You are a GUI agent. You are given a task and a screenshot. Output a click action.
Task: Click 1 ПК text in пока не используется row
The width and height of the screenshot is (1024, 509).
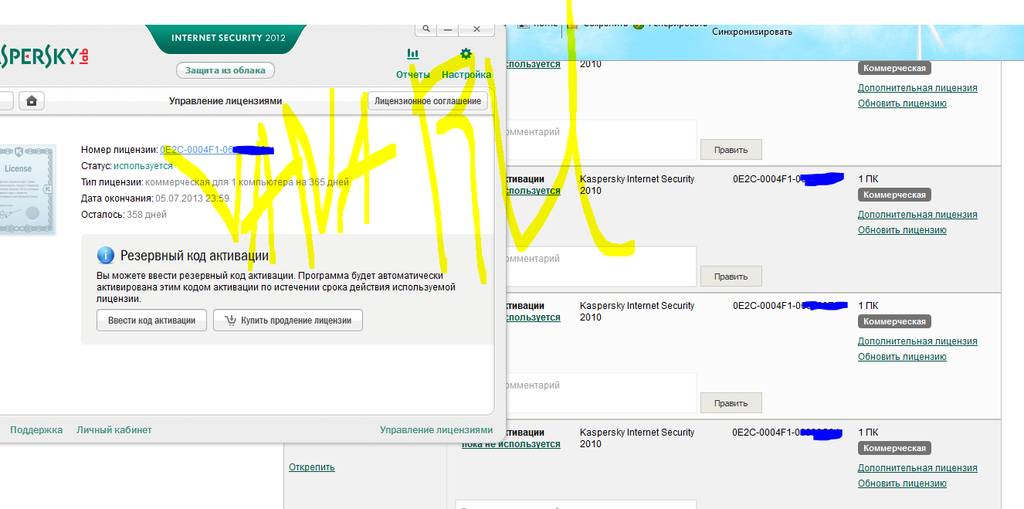[869, 433]
